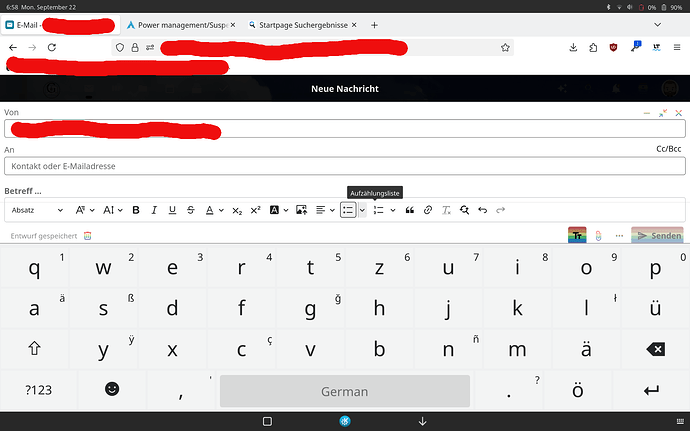Image resolution: width=690 pixels, height=431 pixels.
Task: Toggle underline formatting
Action: point(172,210)
